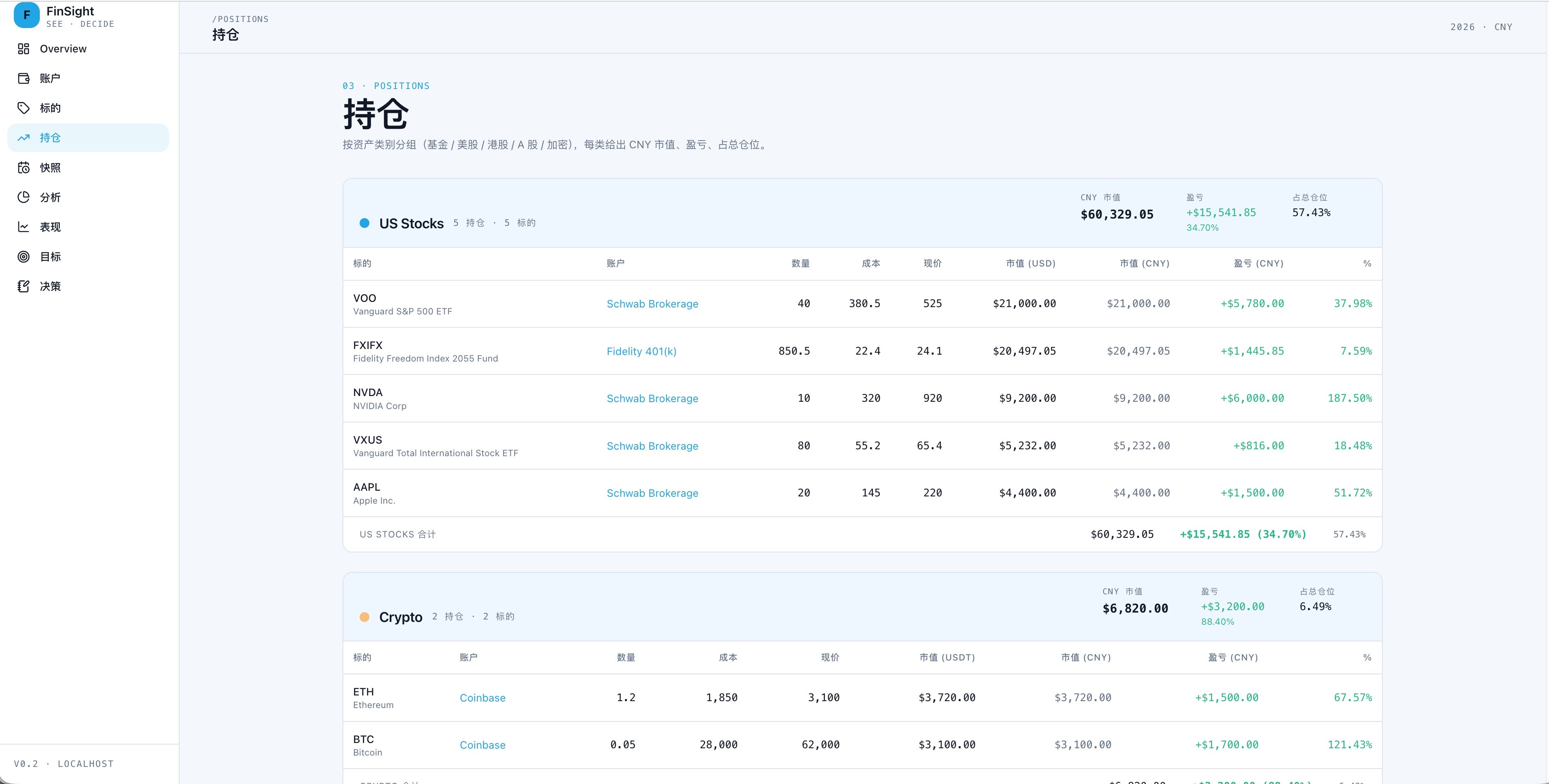
Task: Click the VXUS ticker
Action: (x=367, y=440)
